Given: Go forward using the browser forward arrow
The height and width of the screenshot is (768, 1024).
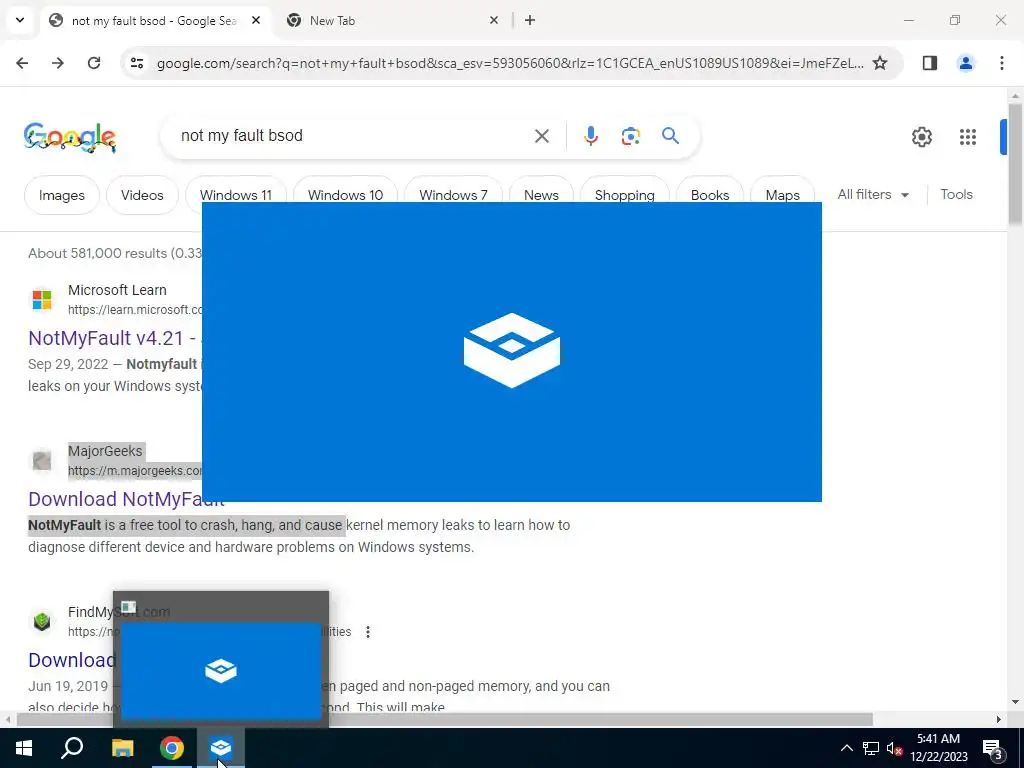Looking at the screenshot, I should [x=58, y=63].
